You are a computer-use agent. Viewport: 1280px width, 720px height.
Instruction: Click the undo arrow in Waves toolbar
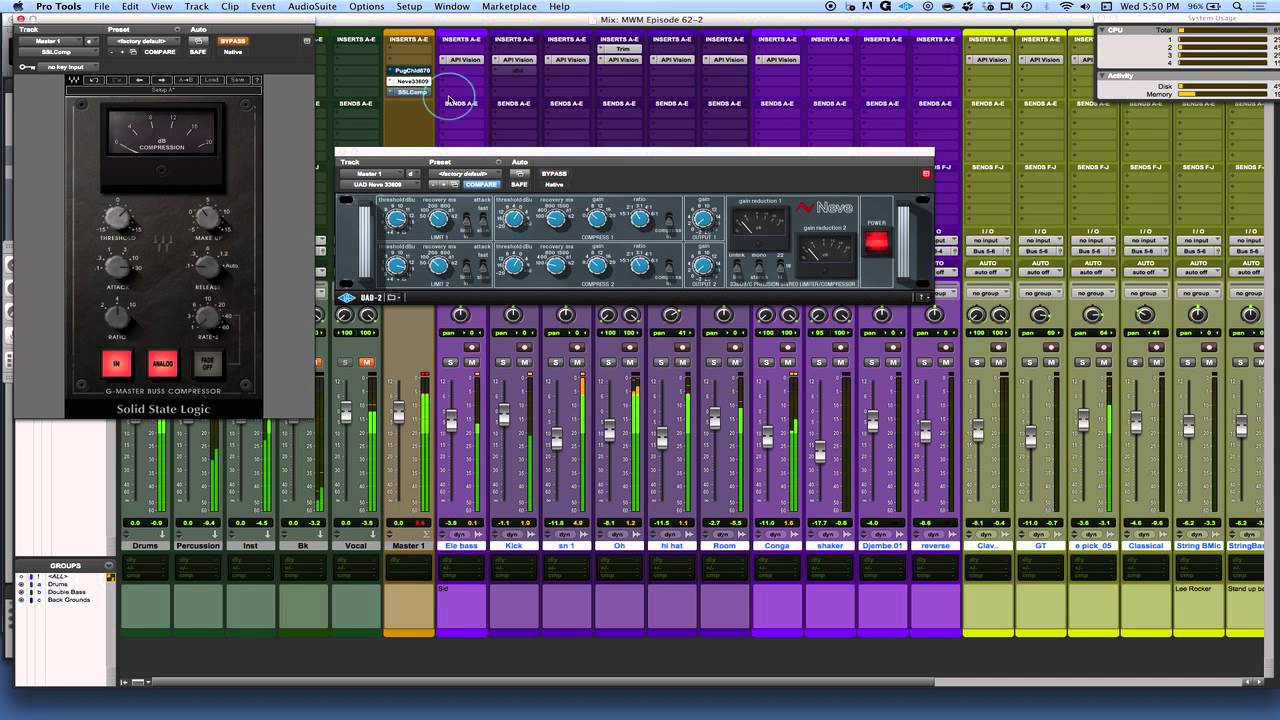coord(95,80)
